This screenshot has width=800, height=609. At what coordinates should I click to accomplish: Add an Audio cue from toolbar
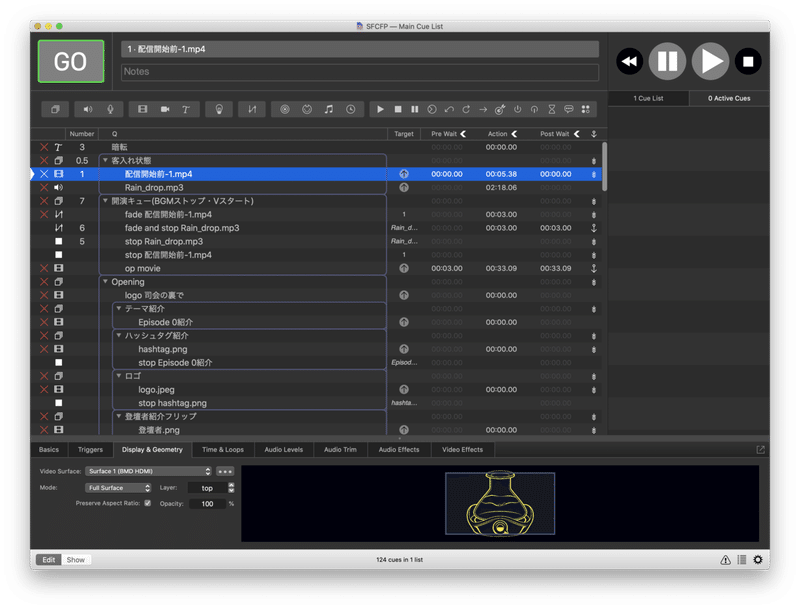tap(88, 109)
